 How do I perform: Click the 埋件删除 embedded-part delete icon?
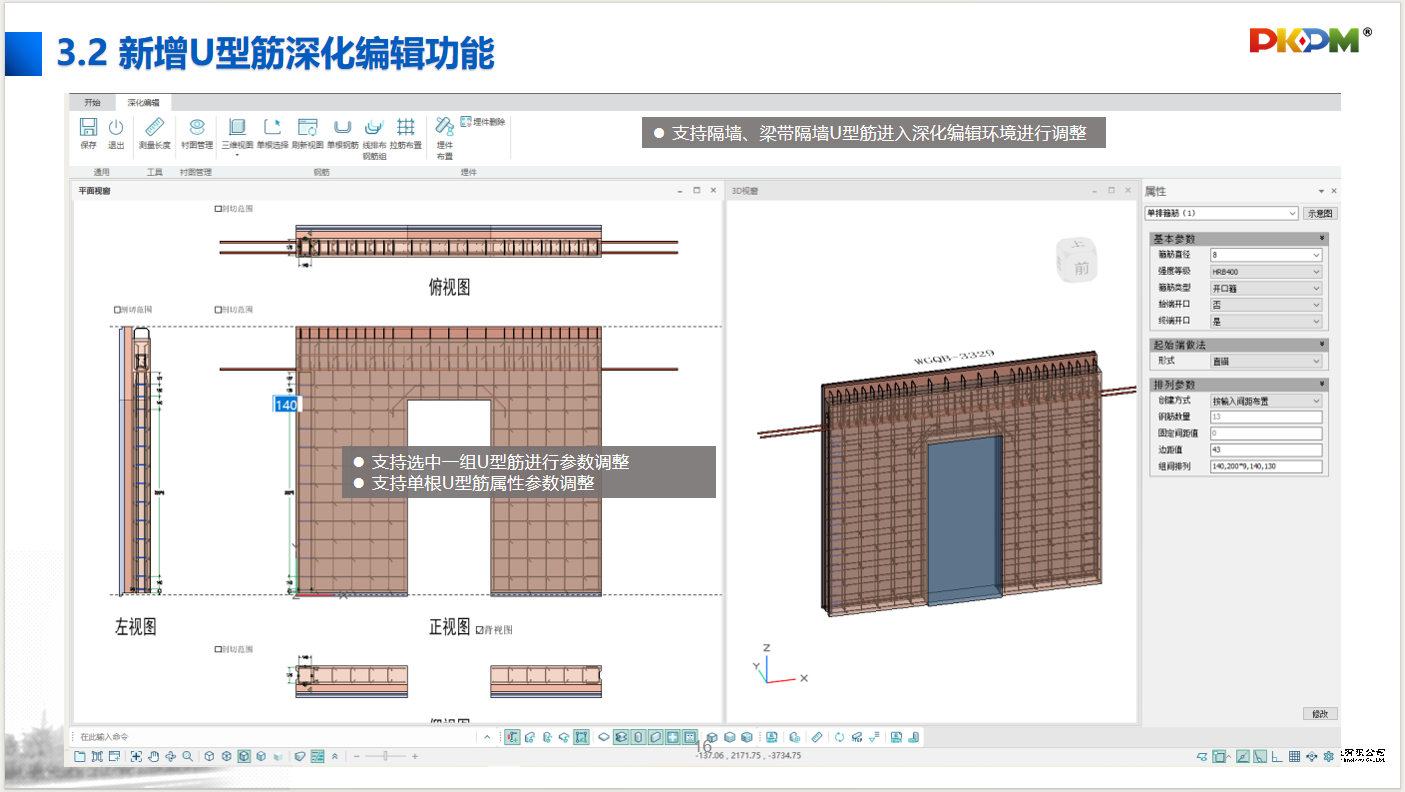pyautogui.click(x=467, y=123)
